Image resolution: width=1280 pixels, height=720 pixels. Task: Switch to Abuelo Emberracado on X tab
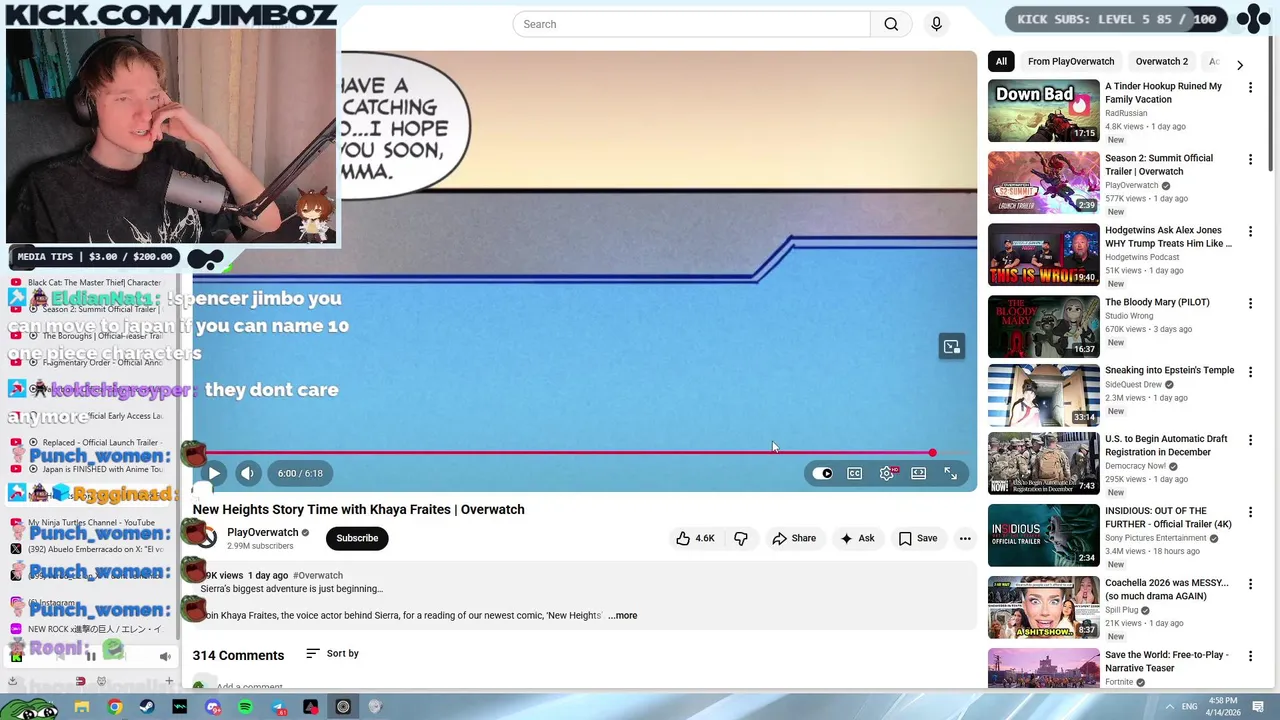point(91,549)
